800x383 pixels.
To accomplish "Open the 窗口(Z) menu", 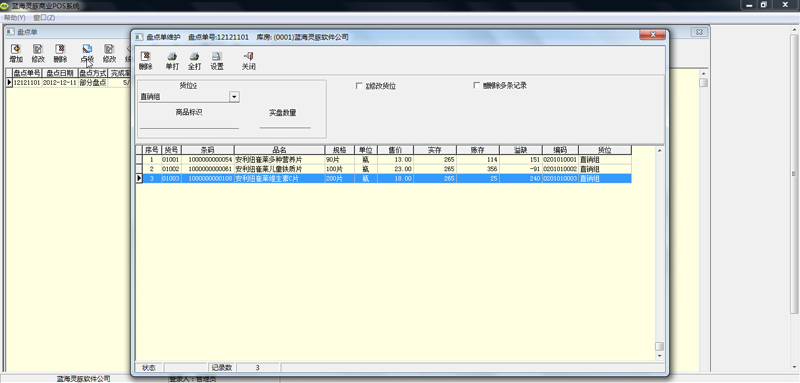I will pos(44,17).
